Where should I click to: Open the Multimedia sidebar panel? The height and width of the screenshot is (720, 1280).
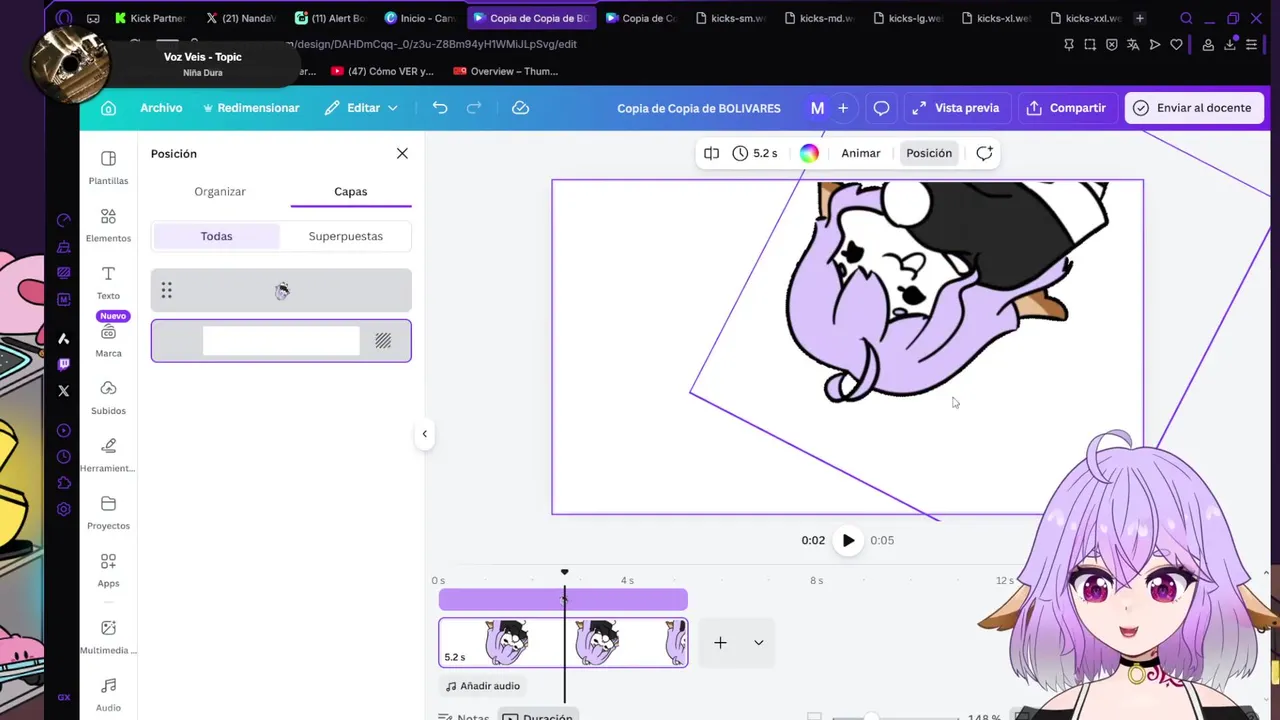[108, 637]
